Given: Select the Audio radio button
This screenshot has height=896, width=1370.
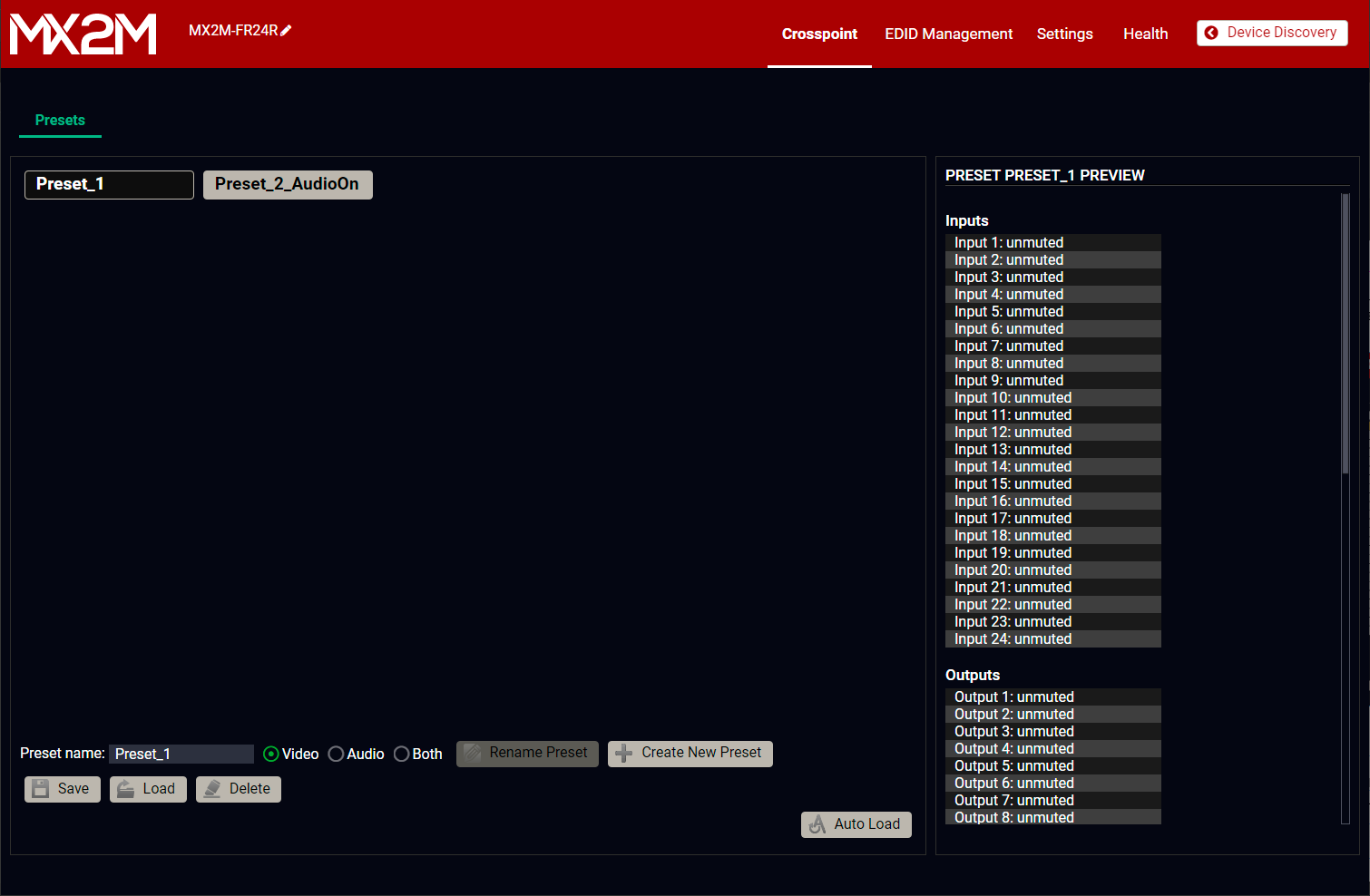Looking at the screenshot, I should (336, 755).
